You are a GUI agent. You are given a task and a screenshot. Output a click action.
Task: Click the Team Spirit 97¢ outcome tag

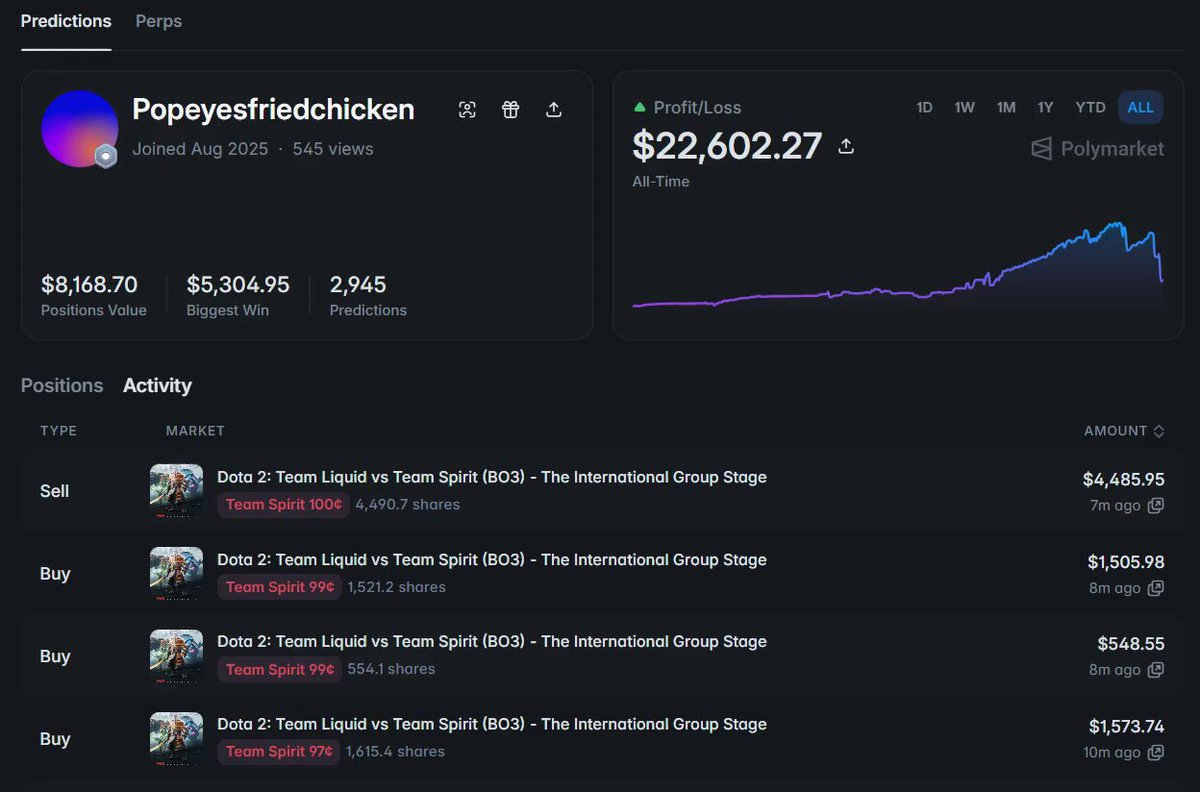point(280,751)
